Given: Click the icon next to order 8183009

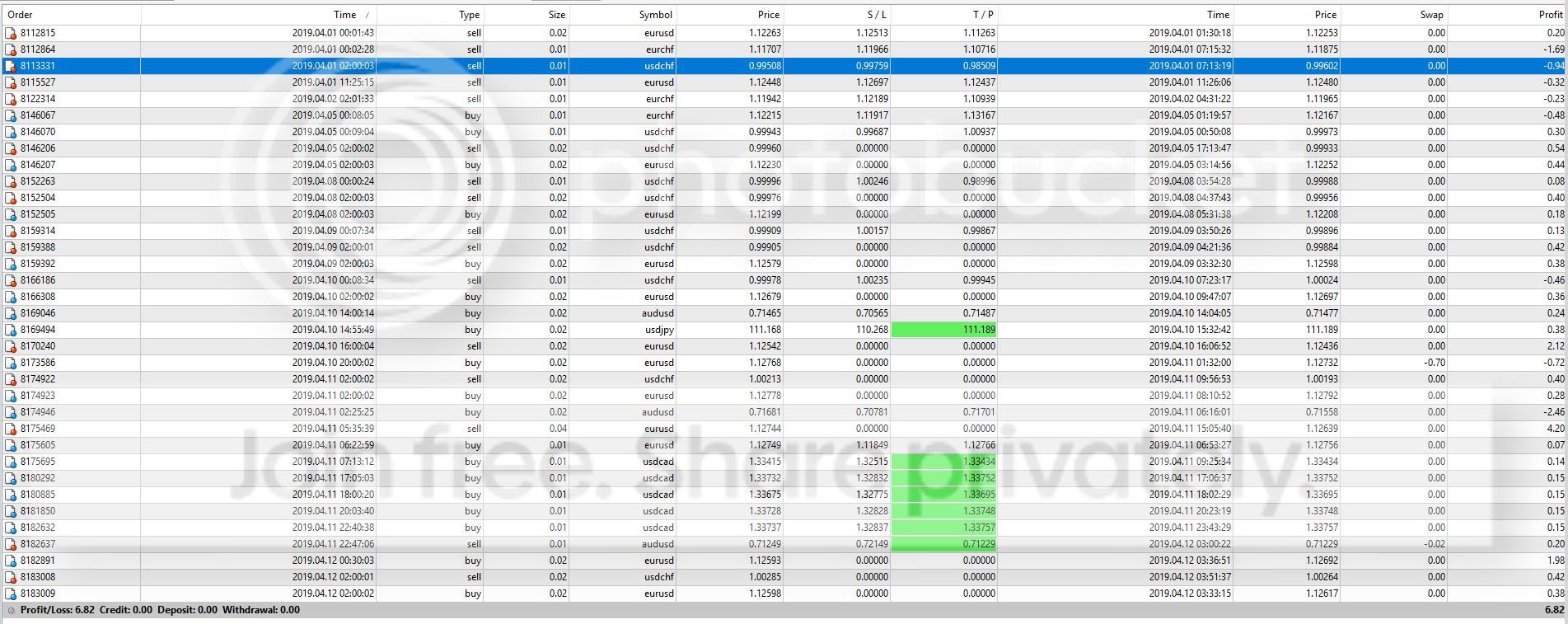Looking at the screenshot, I should coord(11,594).
